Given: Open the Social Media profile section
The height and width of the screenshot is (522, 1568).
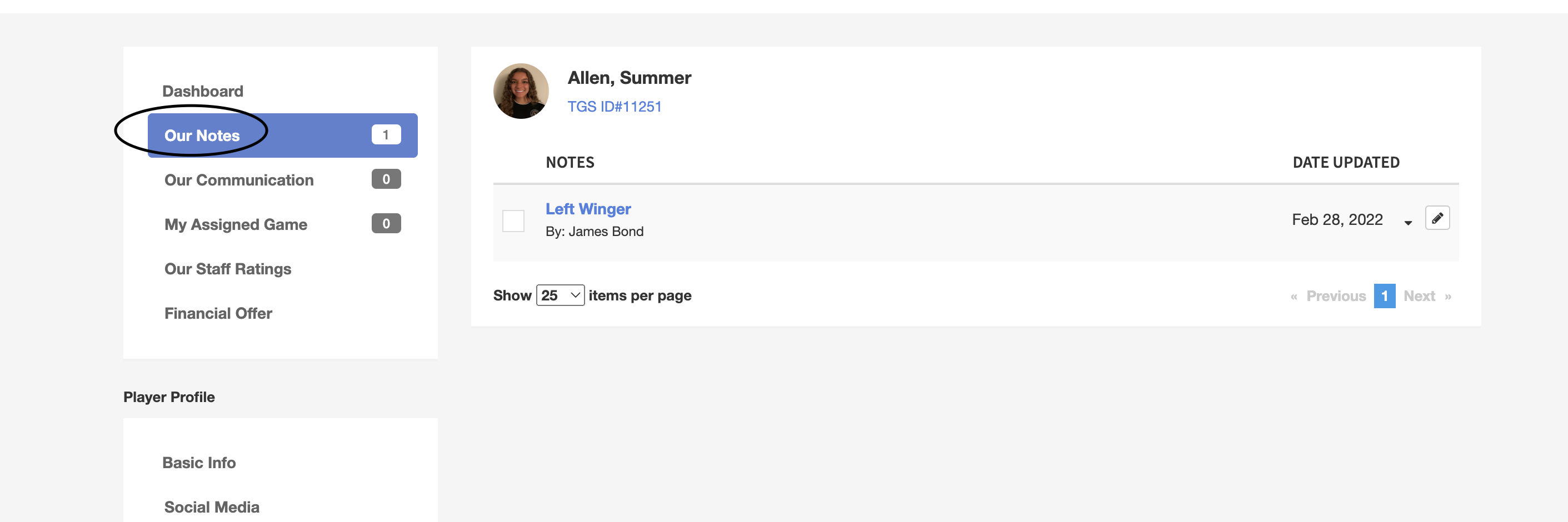Looking at the screenshot, I should pos(211,507).
